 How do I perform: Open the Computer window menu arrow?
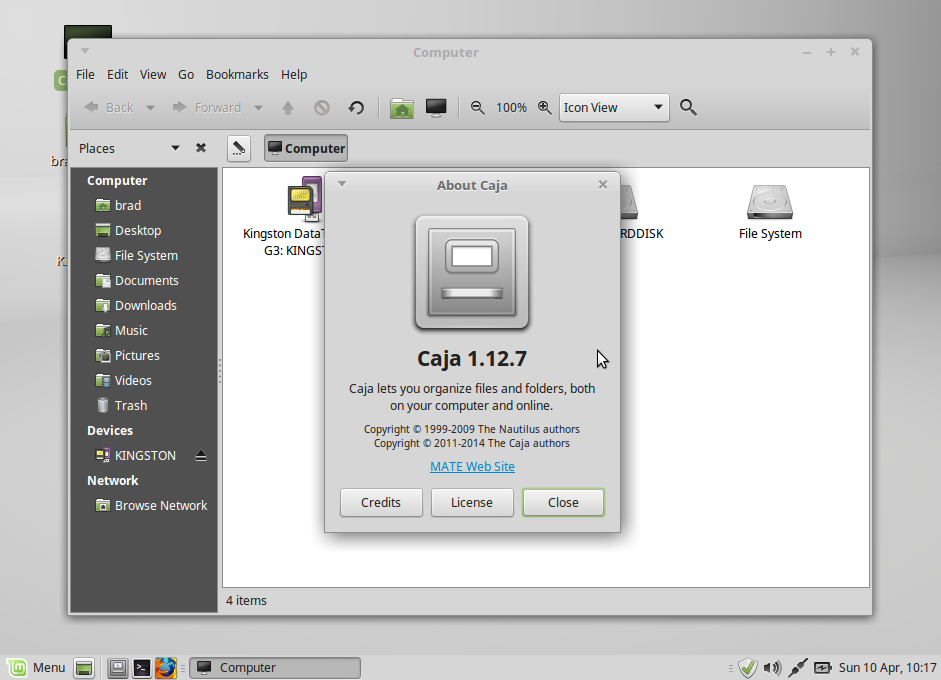[x=85, y=51]
